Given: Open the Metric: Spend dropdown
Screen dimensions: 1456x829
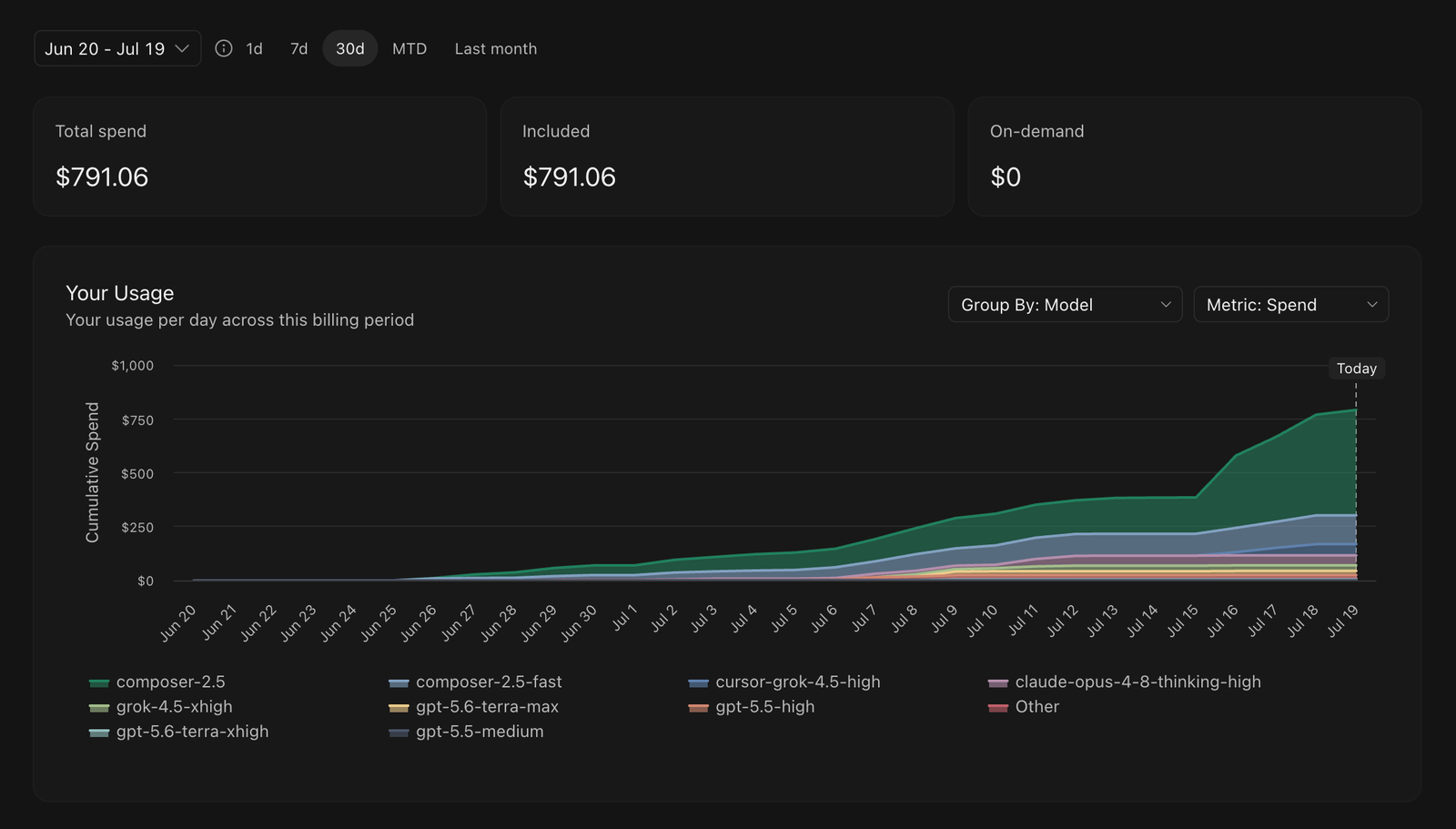Looking at the screenshot, I should (1290, 305).
